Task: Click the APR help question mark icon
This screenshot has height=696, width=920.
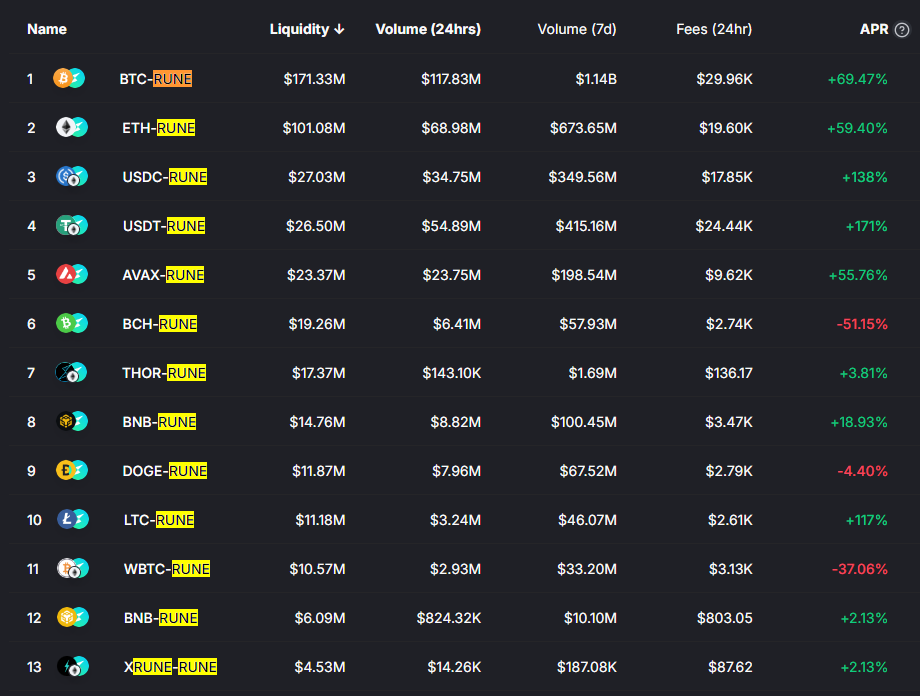Action: [902, 29]
